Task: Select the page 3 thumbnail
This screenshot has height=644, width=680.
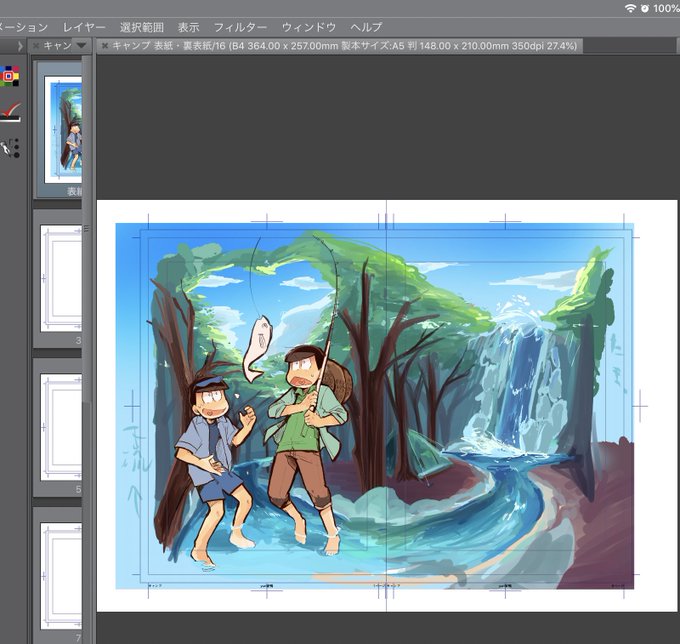Action: point(59,278)
